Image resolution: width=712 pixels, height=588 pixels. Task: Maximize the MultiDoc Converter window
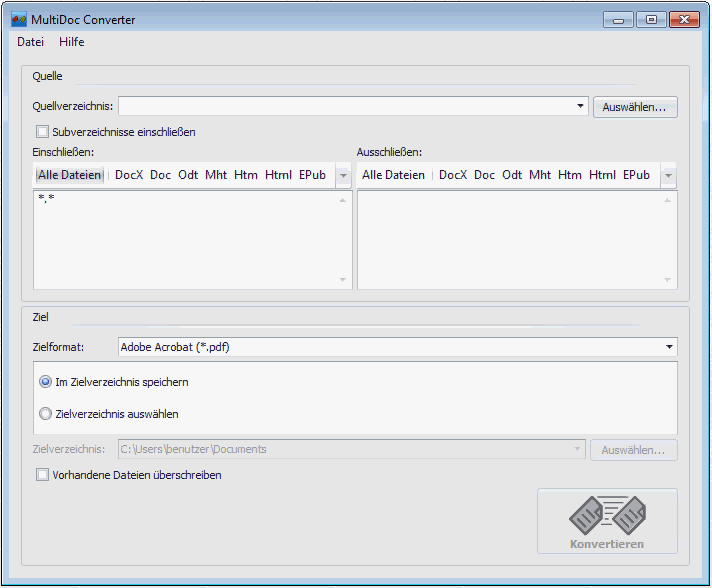651,20
